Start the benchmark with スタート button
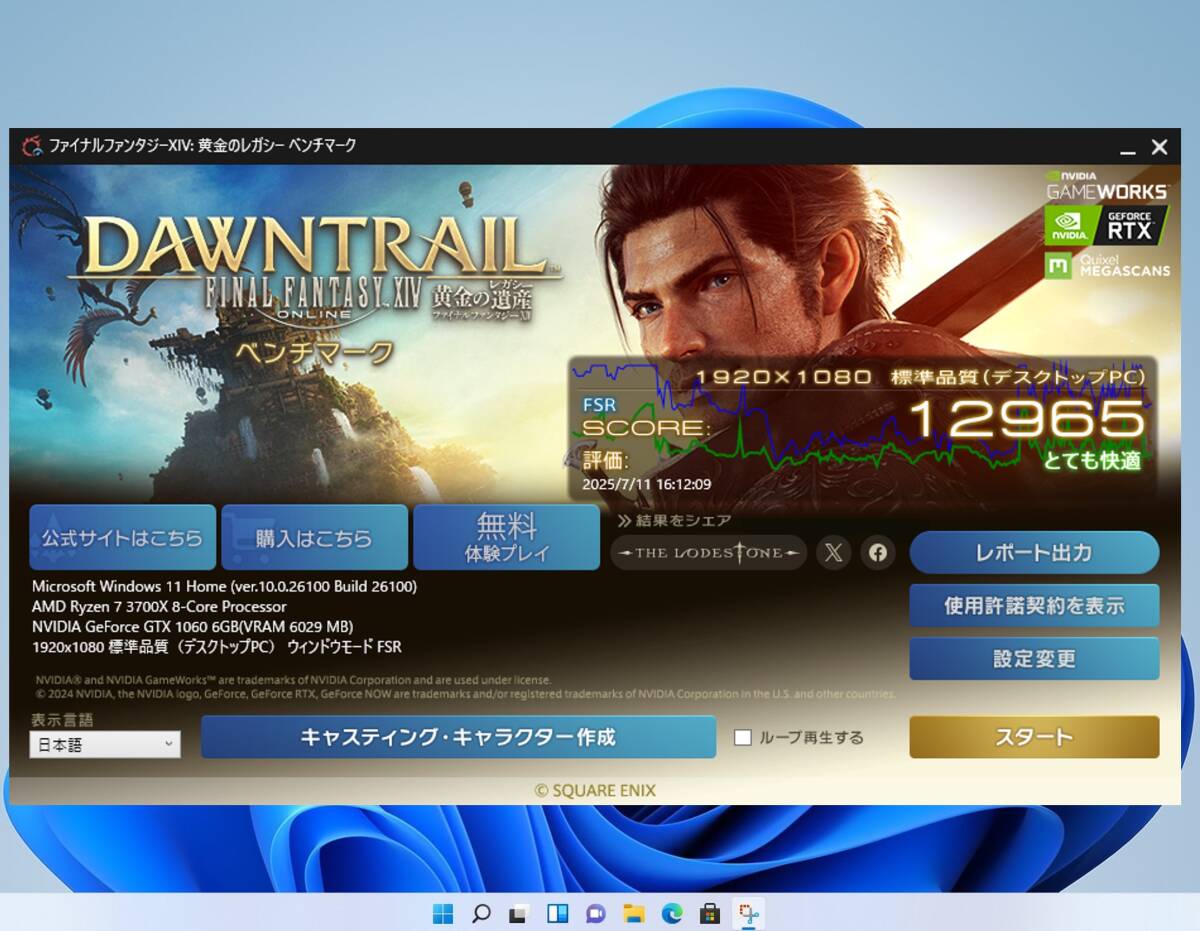Viewport: 1200px width, 931px height. [x=1034, y=737]
